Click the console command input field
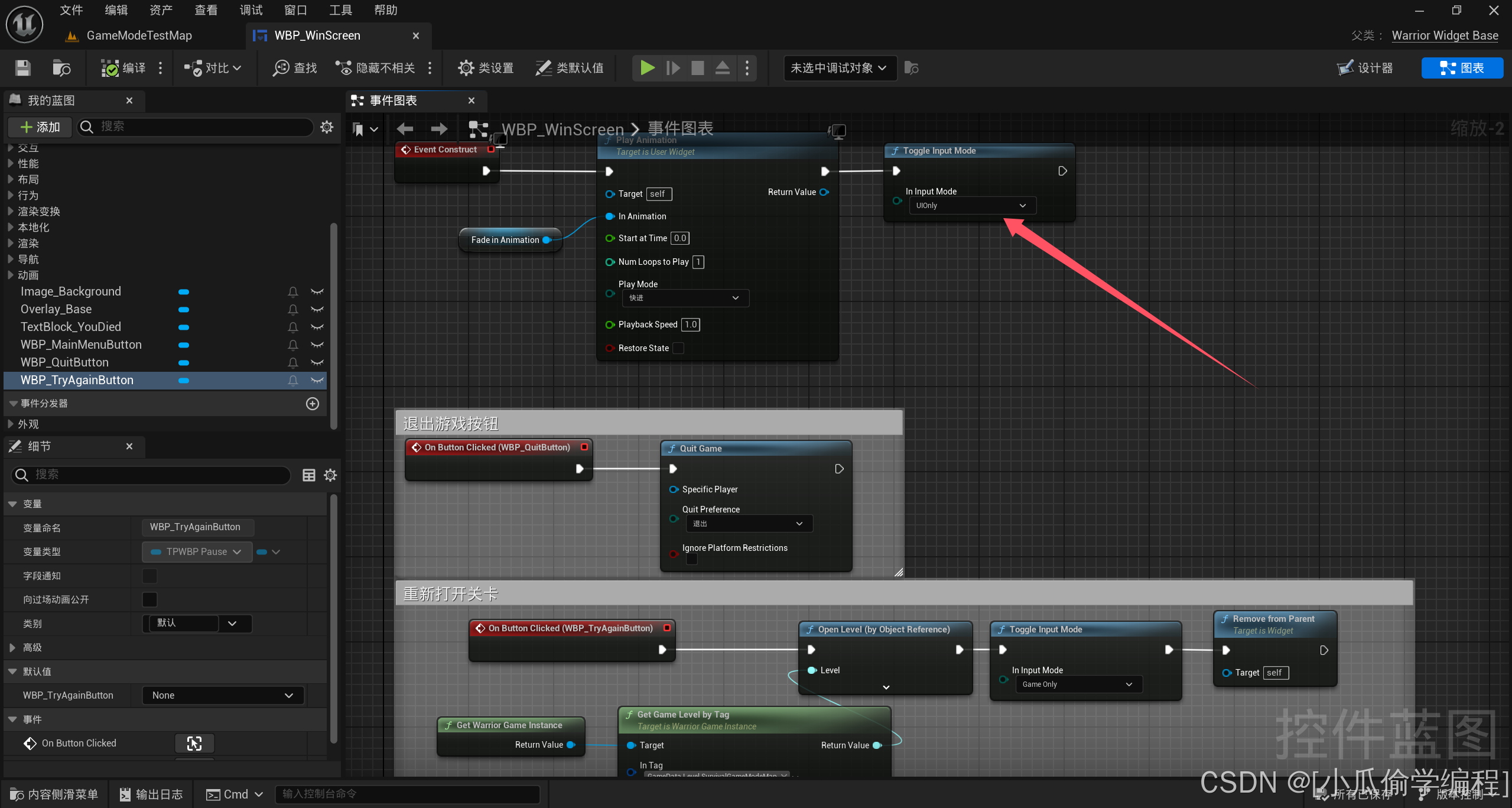Screen dimensions: 1512x808 point(408,794)
